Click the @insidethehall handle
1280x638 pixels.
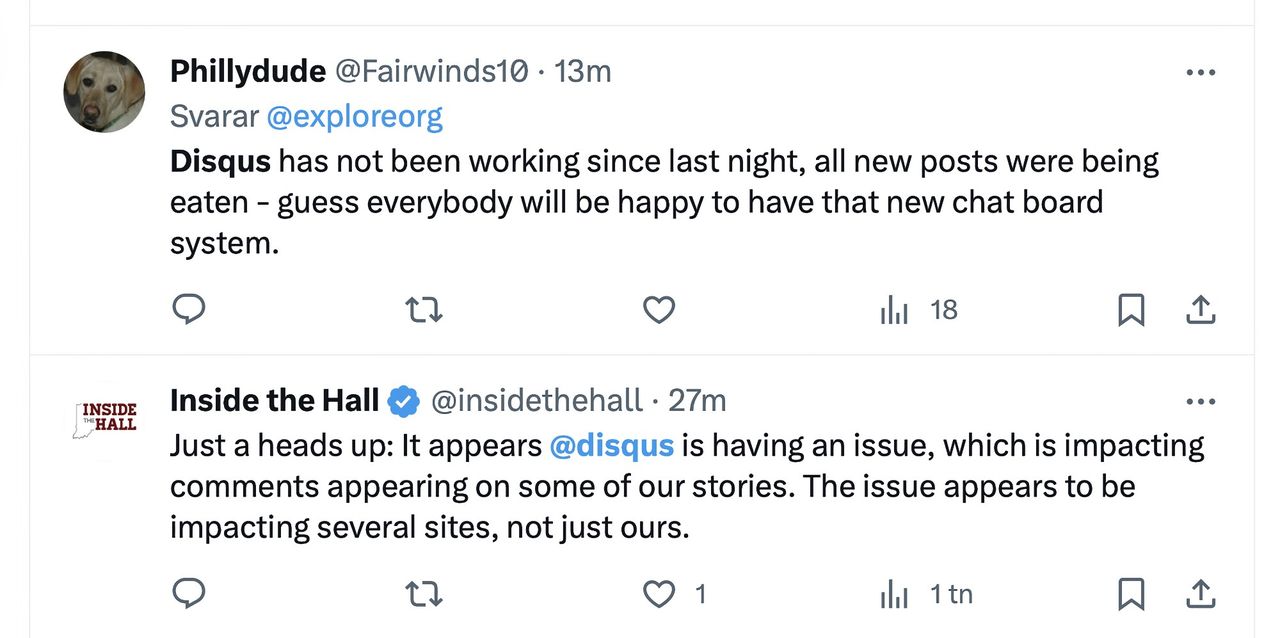[536, 401]
